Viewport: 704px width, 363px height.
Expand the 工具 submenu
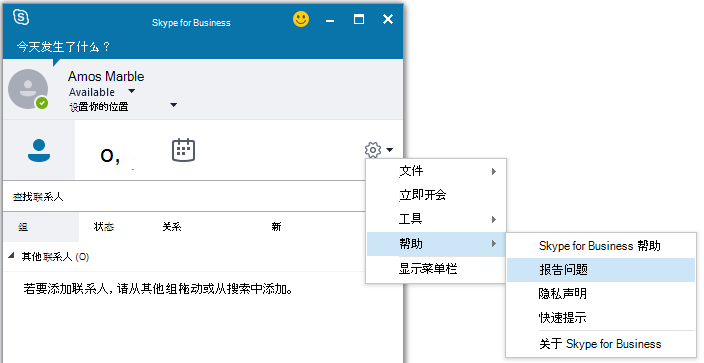click(436, 219)
